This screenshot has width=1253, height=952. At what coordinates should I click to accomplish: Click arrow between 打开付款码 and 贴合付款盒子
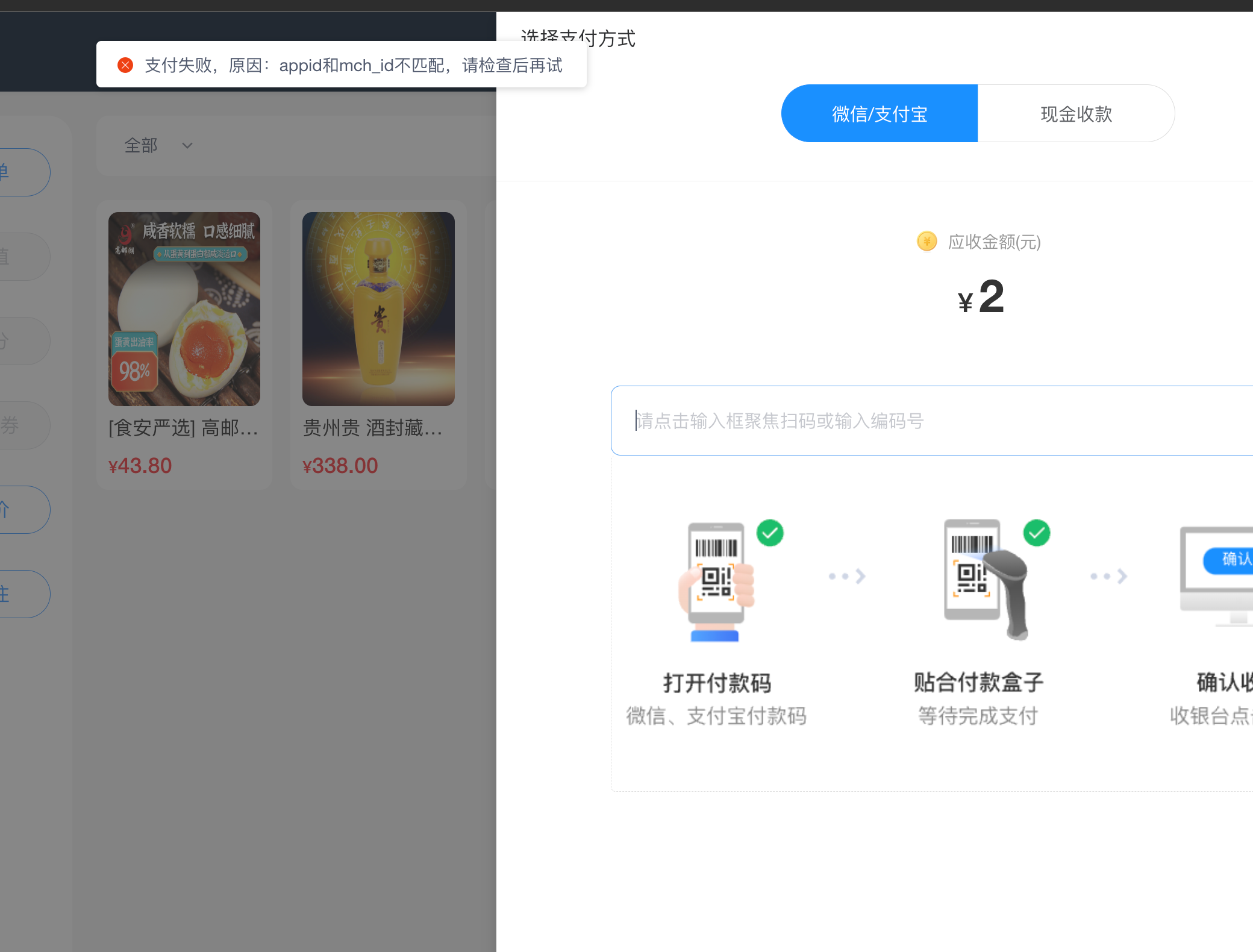[847, 577]
